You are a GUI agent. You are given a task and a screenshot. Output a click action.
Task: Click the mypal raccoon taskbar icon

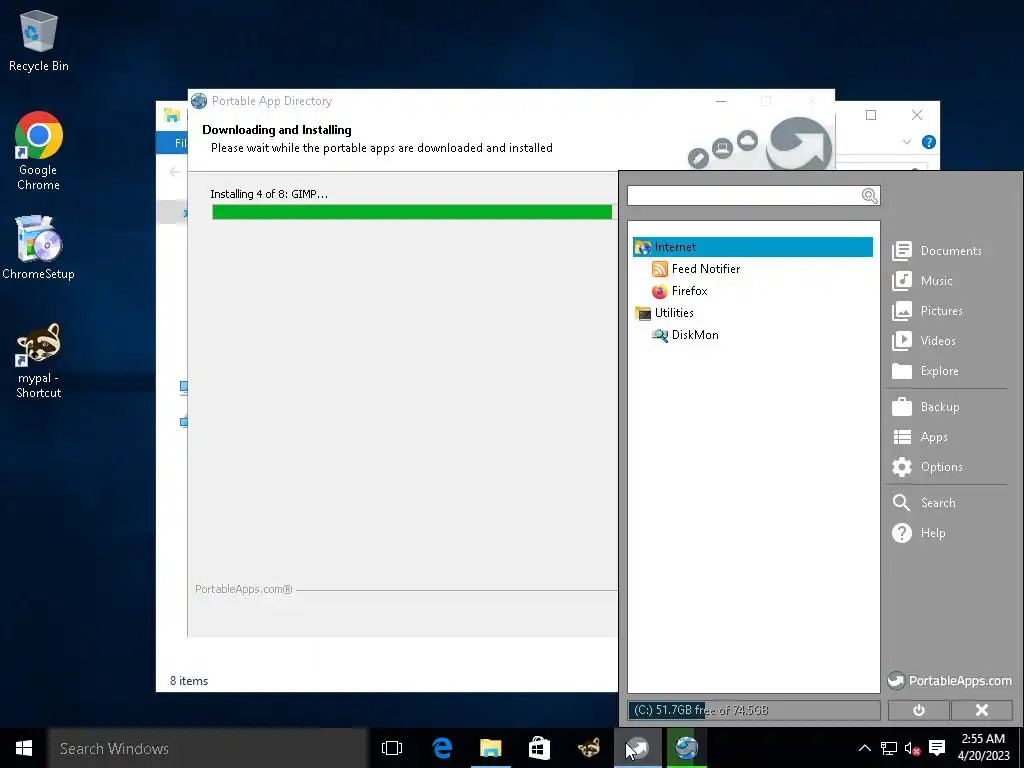point(588,748)
